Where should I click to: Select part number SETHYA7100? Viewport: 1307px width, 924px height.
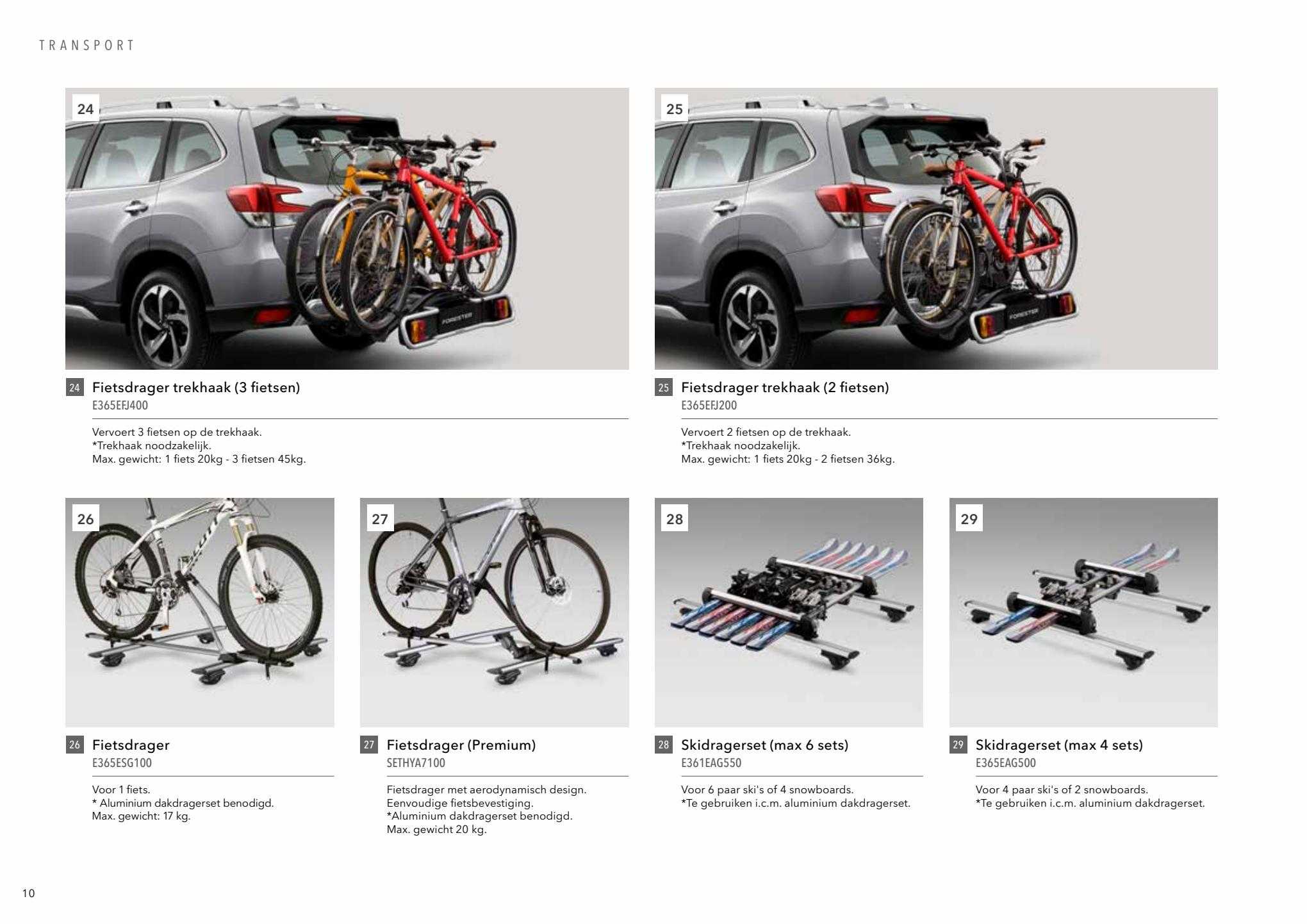pyautogui.click(x=416, y=763)
